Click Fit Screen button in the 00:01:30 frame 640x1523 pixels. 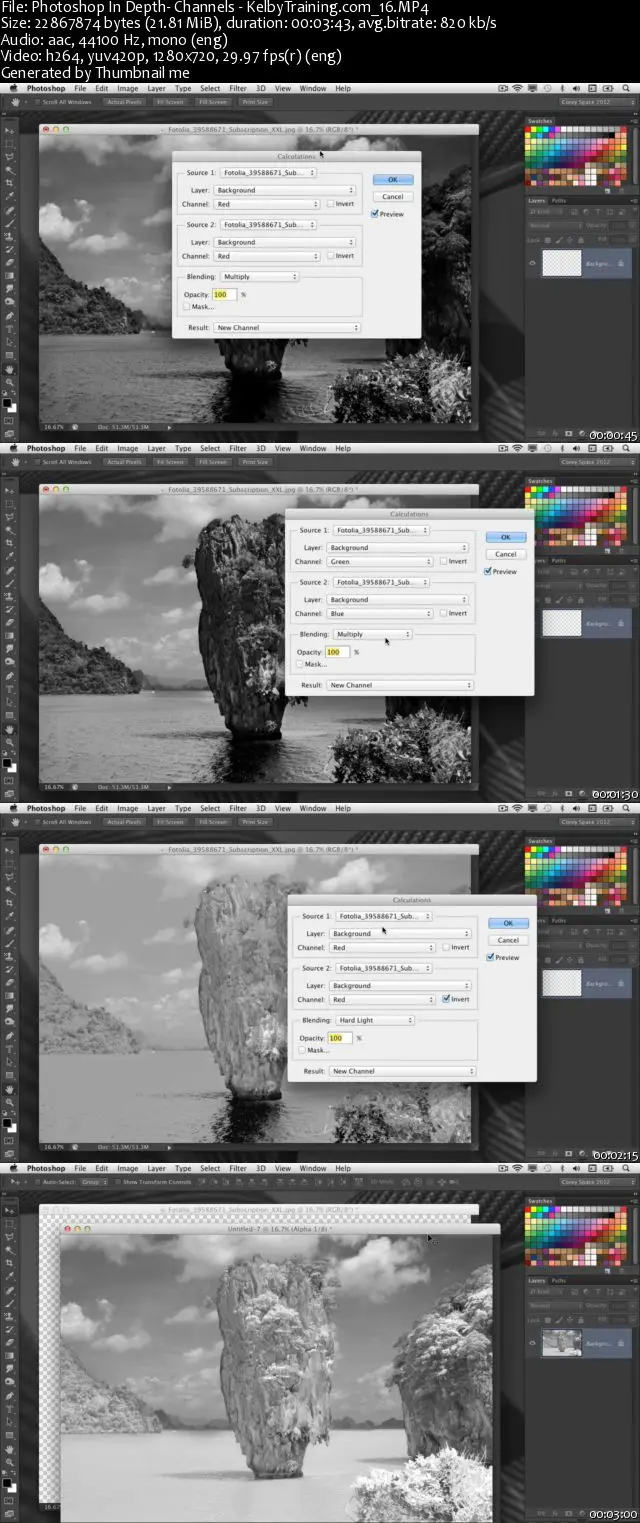click(x=168, y=461)
